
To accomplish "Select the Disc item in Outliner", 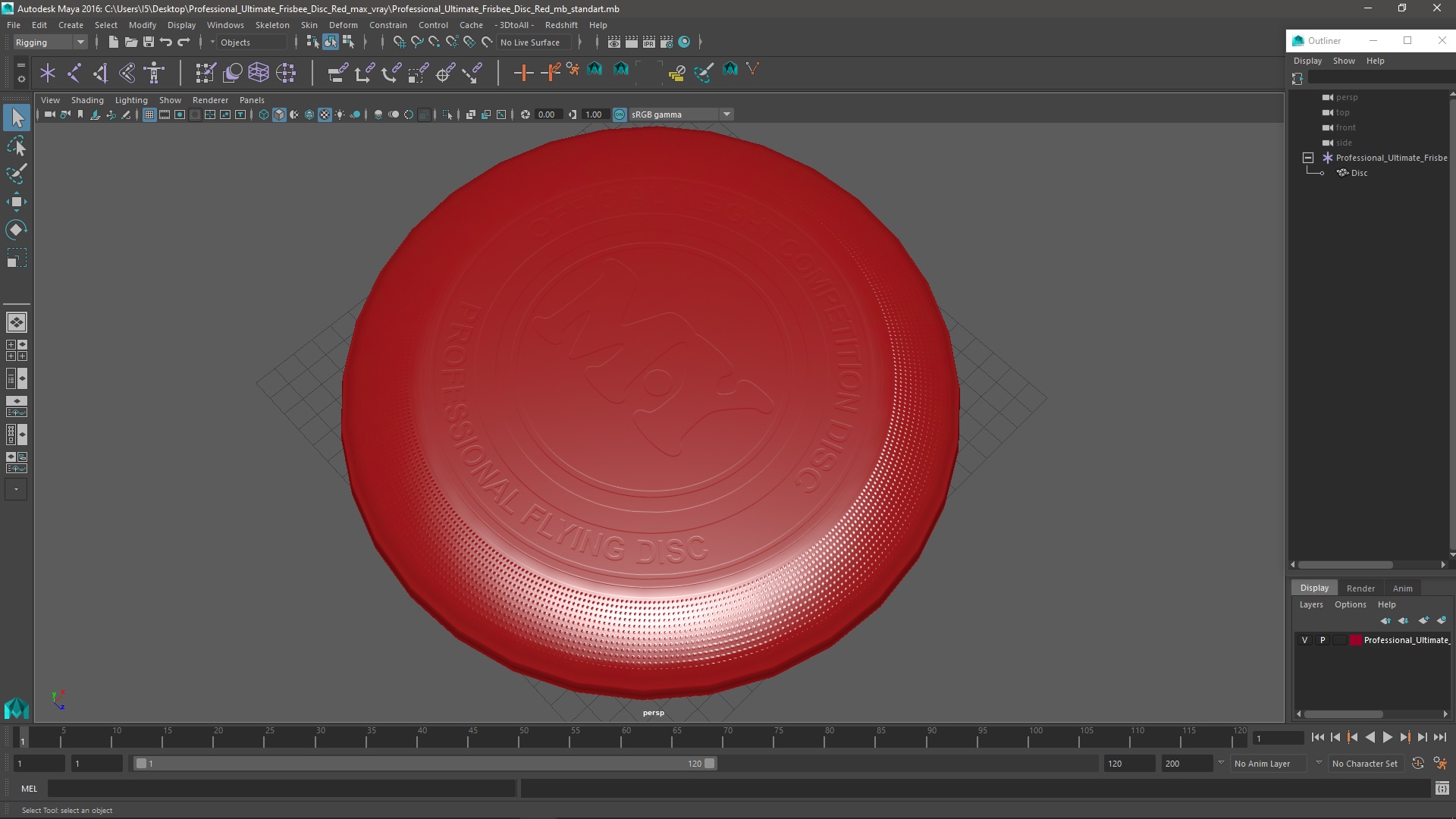I will [1359, 173].
